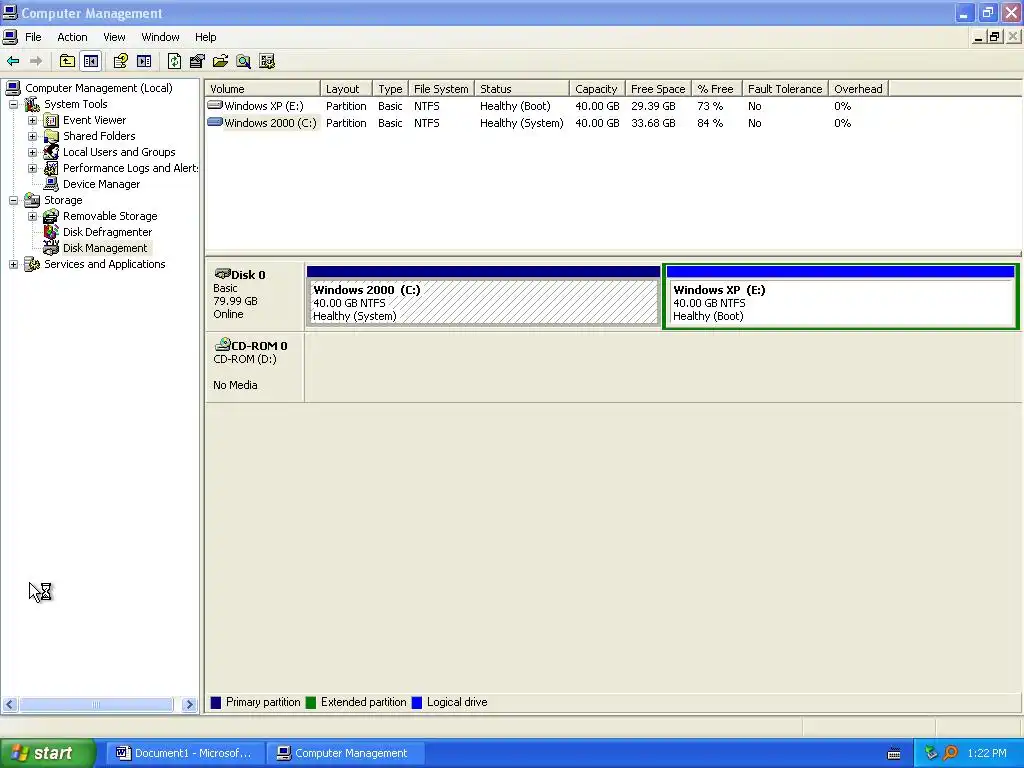Click the Disk Management tree icon
The width and height of the screenshot is (1024, 768).
(51, 248)
